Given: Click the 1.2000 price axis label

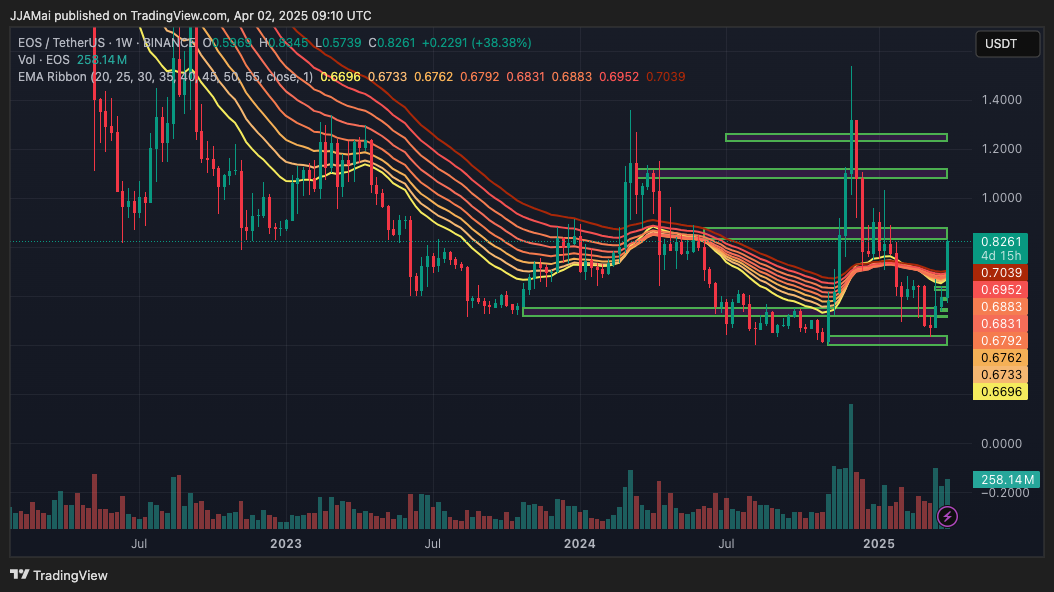Looking at the screenshot, I should coord(1002,149).
